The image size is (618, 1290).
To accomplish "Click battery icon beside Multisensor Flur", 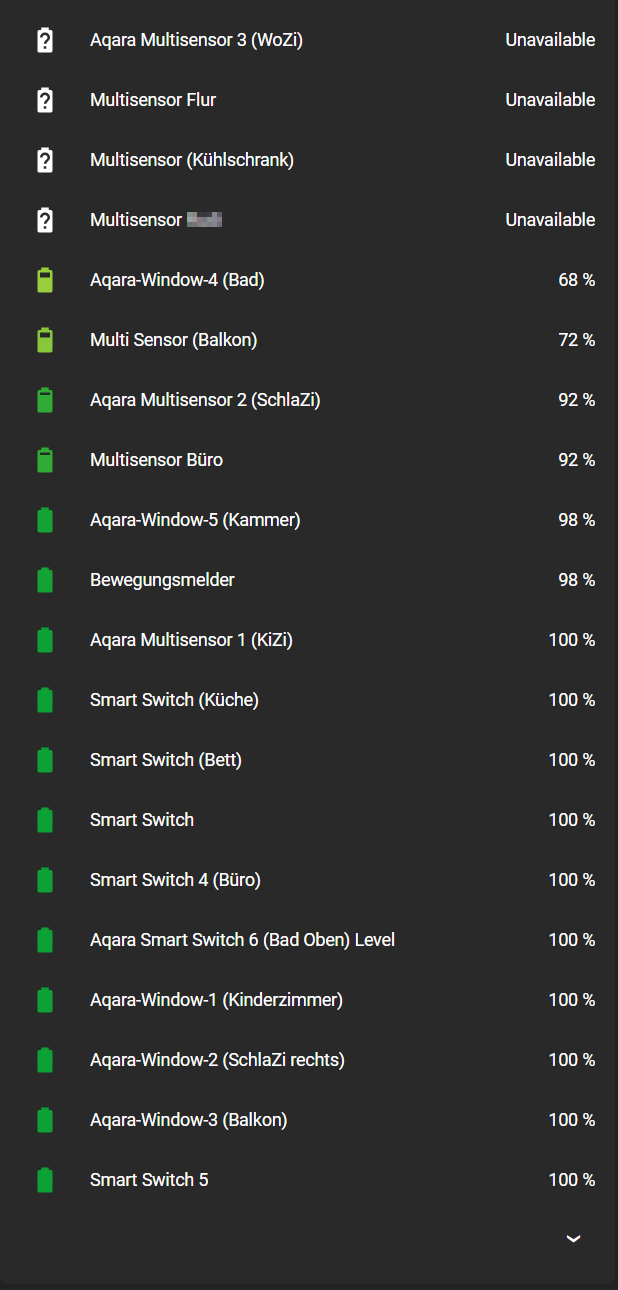I will 45,100.
